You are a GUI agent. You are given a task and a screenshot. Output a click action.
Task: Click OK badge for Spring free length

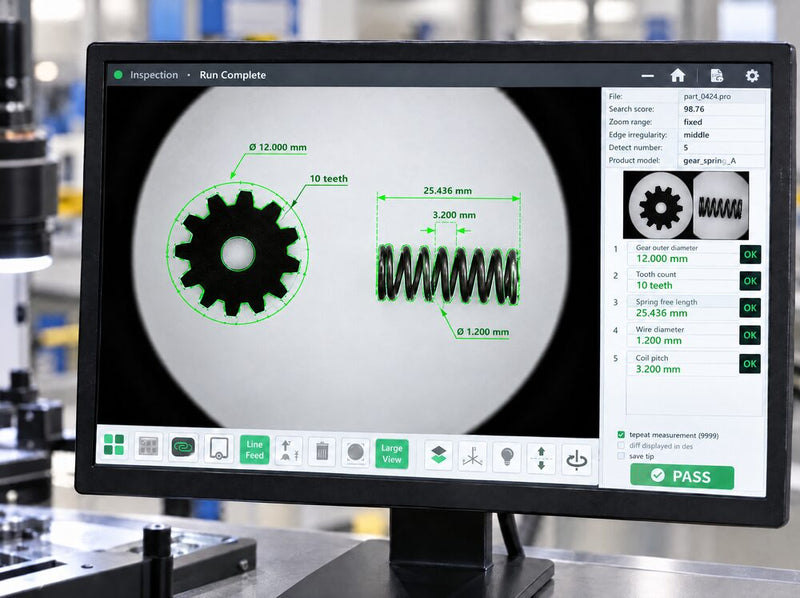click(x=750, y=308)
